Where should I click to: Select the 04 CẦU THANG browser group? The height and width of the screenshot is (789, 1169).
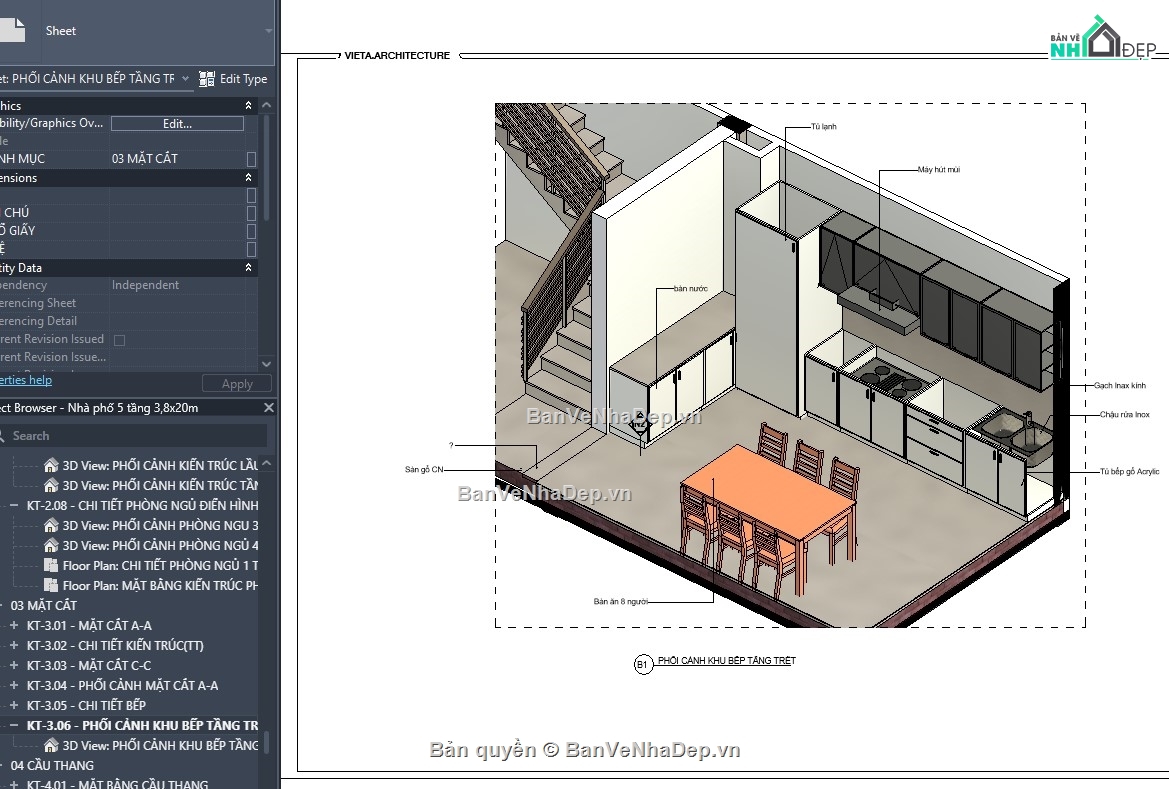52,766
